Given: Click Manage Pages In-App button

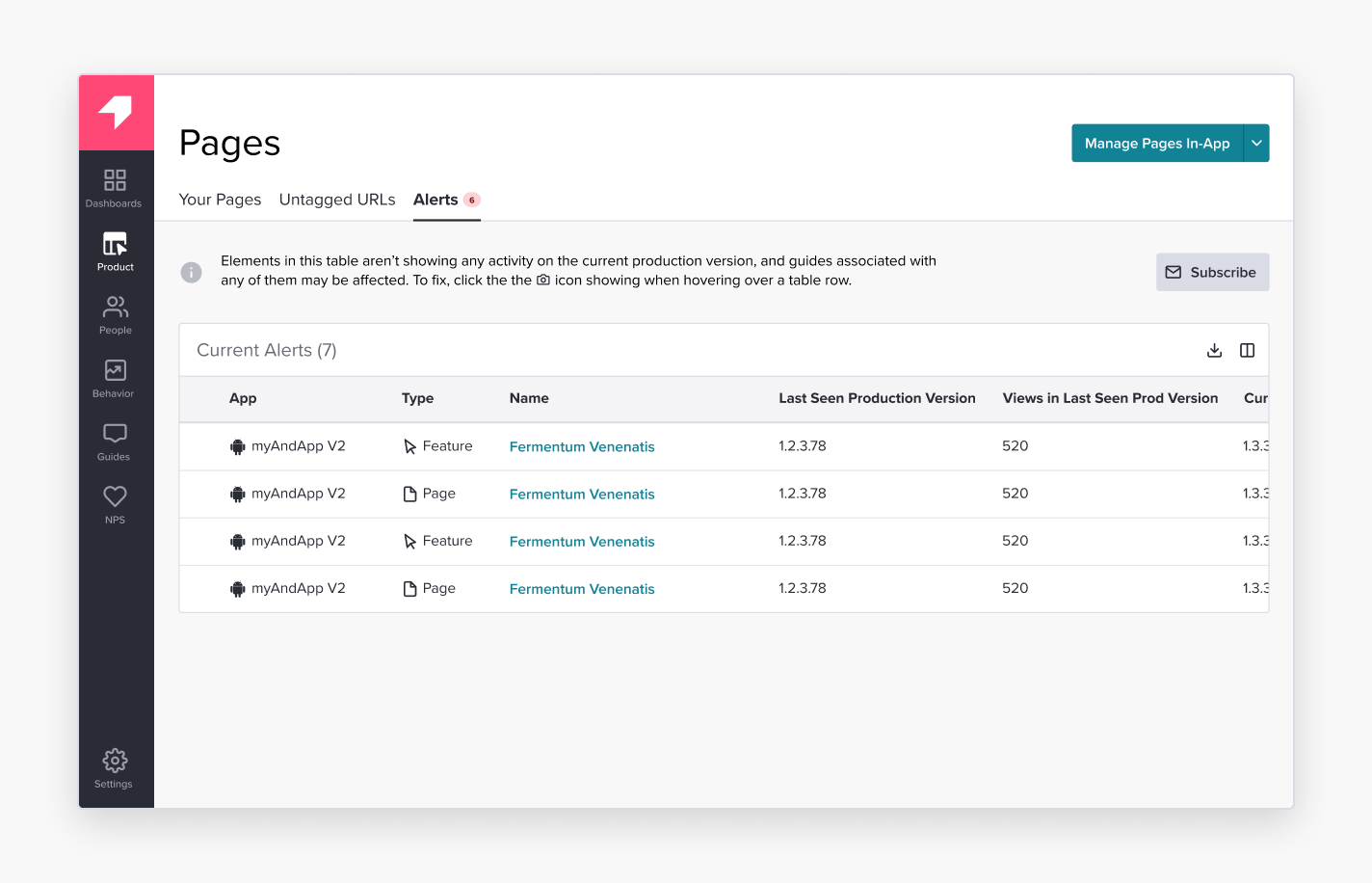Looking at the screenshot, I should click(1156, 143).
